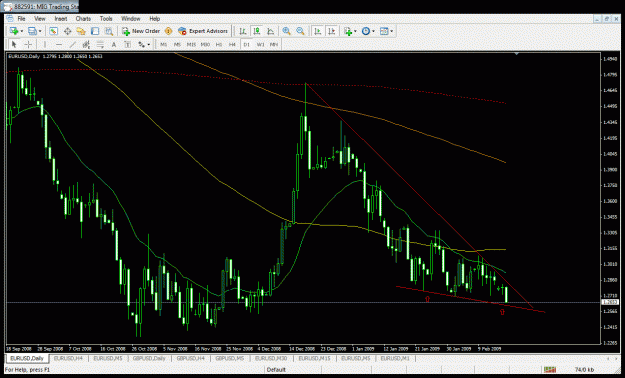
Task: Switch to the EURUSD,H4 chart tab
Action: pyautogui.click(x=68, y=358)
